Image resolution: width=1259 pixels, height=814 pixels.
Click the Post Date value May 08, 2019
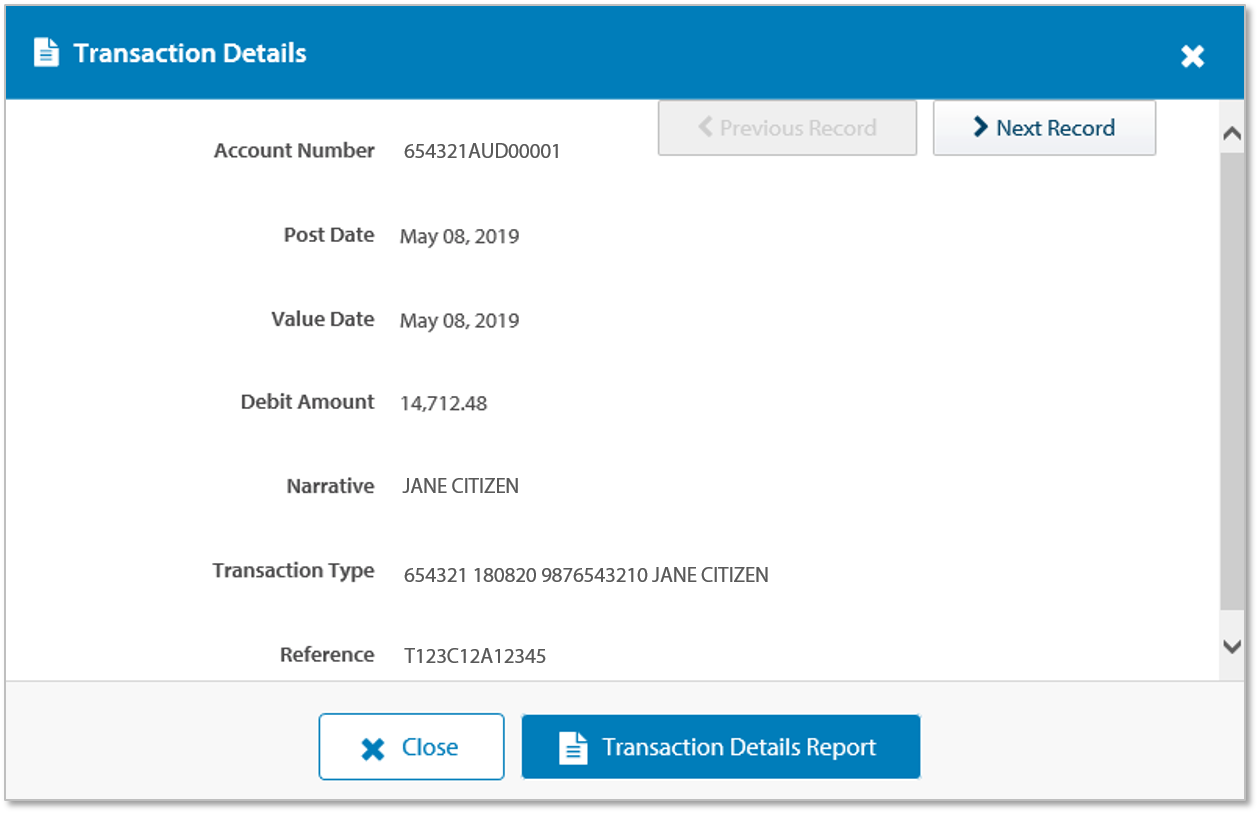pyautogui.click(x=459, y=236)
